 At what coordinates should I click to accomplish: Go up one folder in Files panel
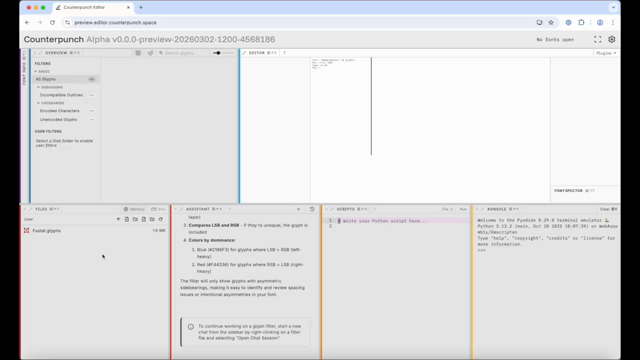118,219
